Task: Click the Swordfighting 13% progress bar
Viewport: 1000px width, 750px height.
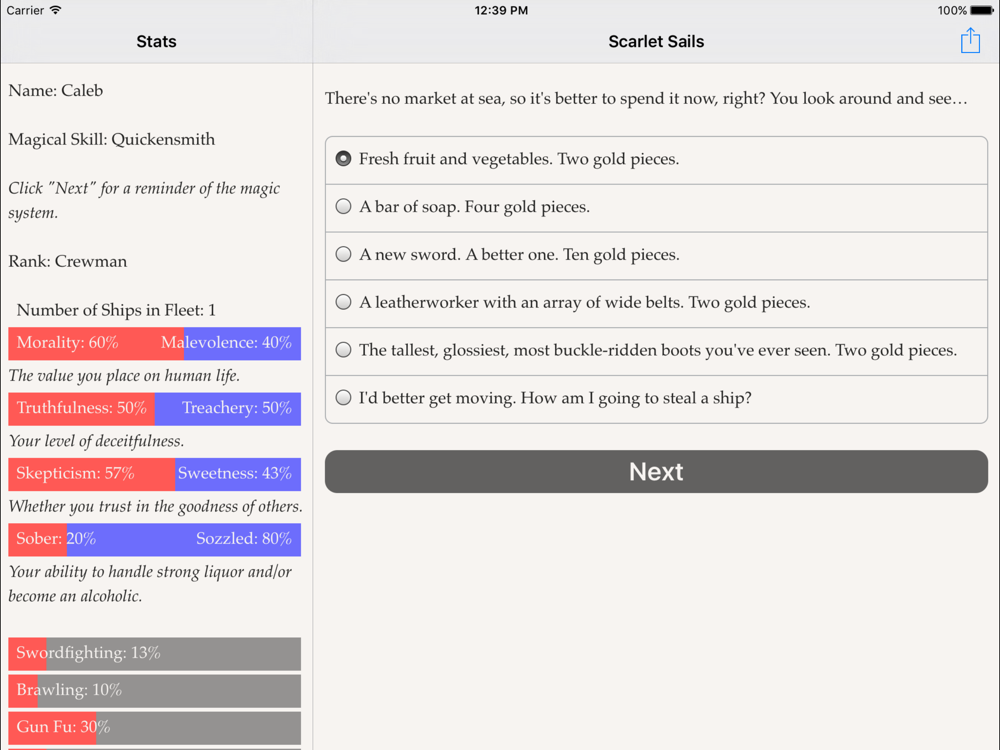Action: [154, 654]
